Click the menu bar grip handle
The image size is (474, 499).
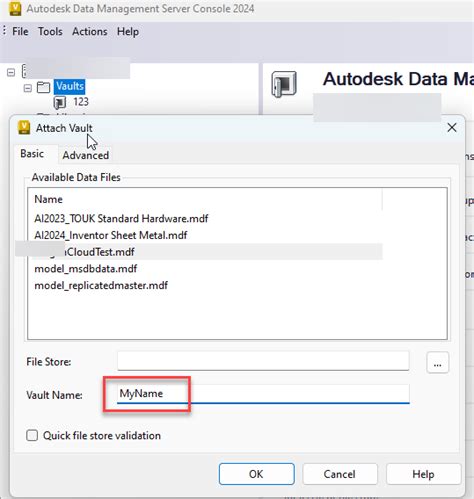4,31
